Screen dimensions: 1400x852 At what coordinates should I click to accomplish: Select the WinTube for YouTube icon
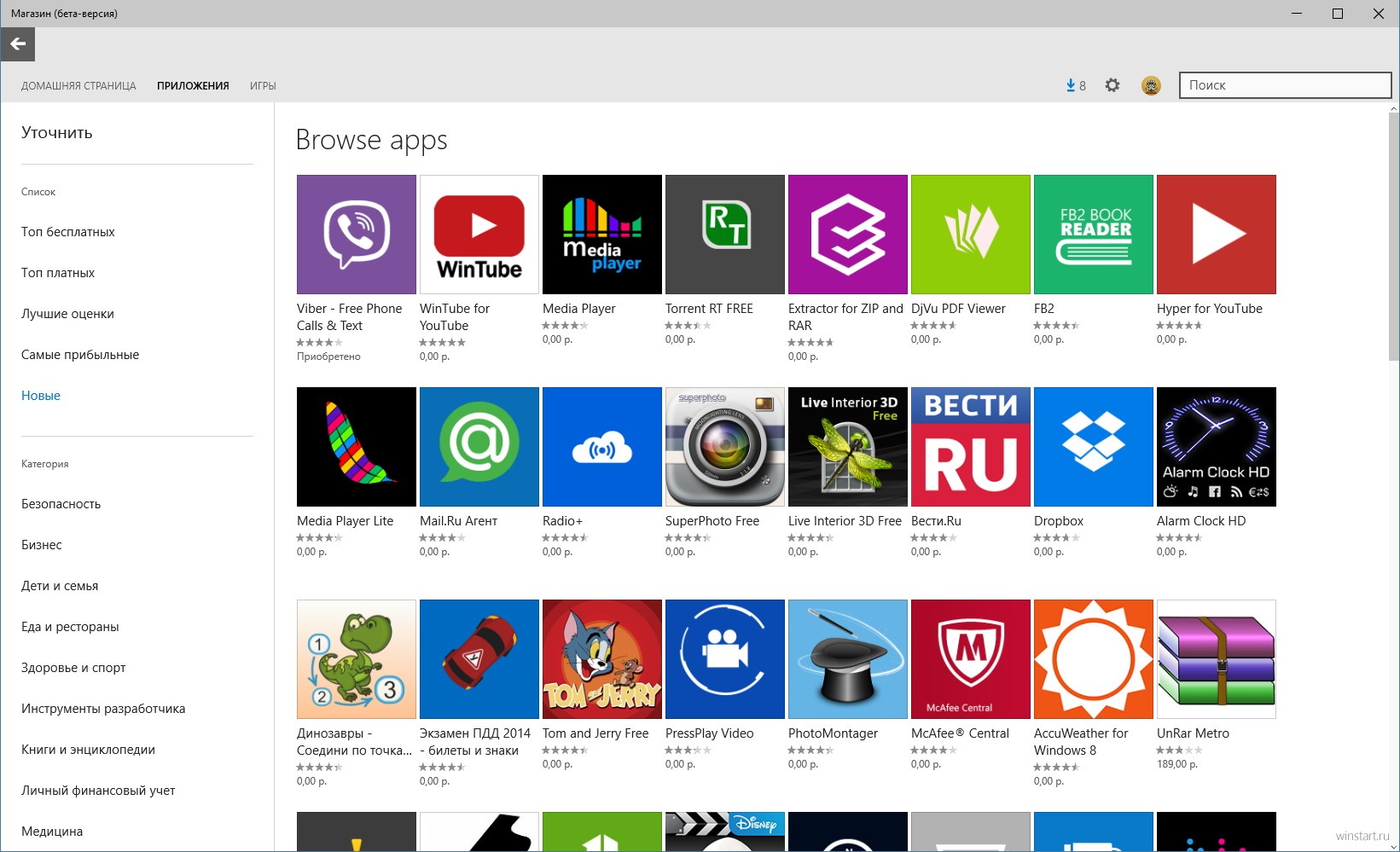tap(479, 235)
